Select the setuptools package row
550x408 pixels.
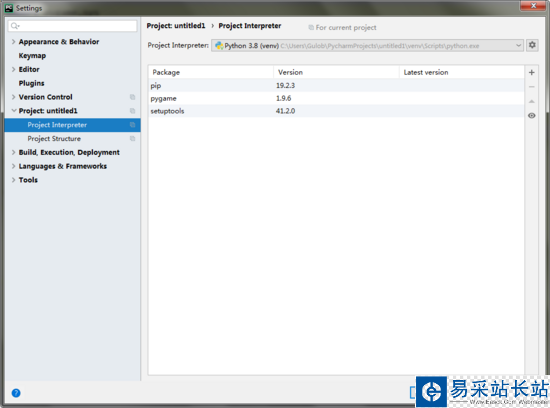tap(336, 111)
